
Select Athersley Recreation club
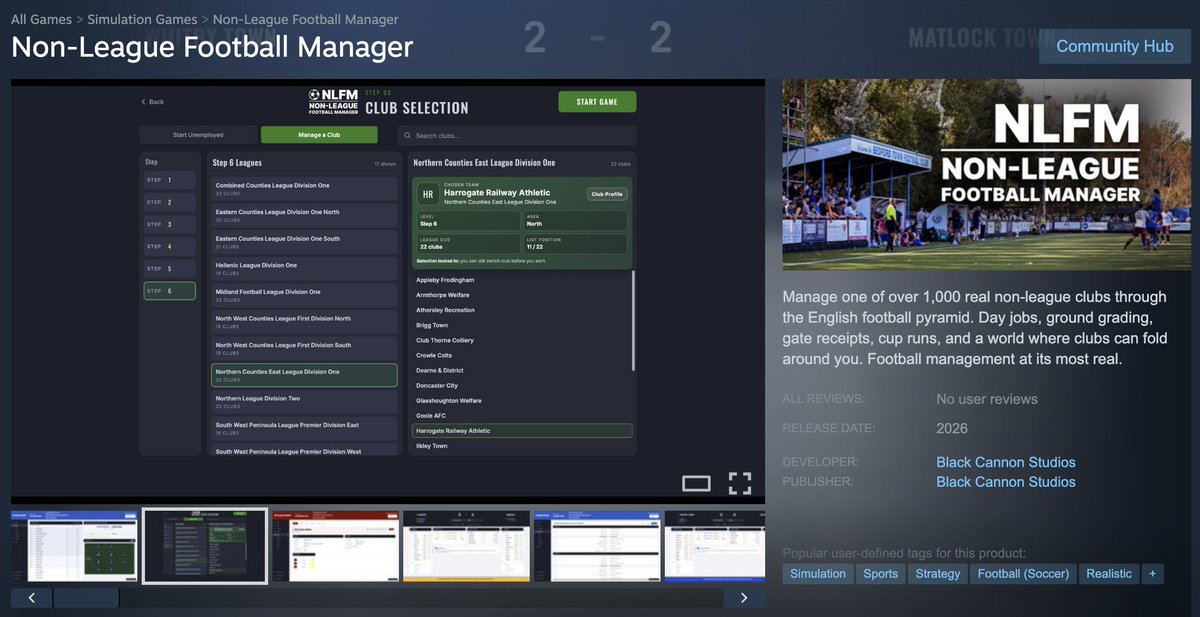521,310
